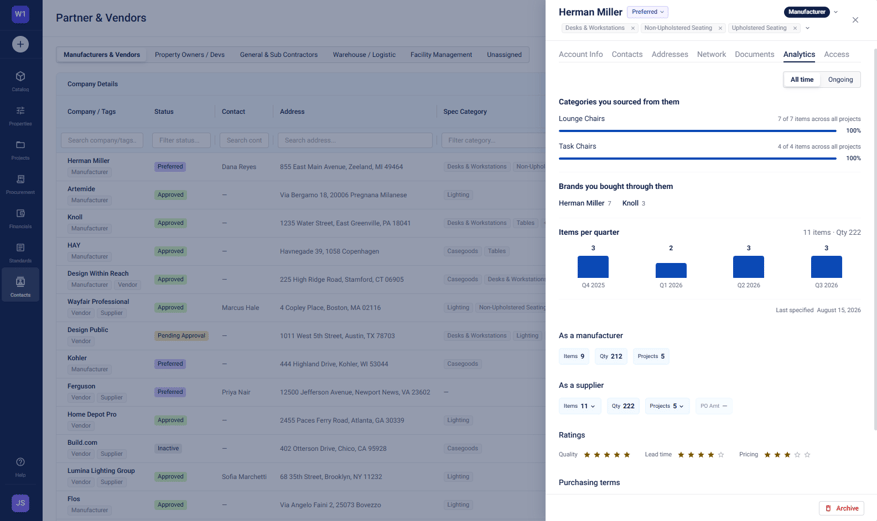Click the PO Amt chip
The width and height of the screenshot is (877, 521).
(x=714, y=406)
